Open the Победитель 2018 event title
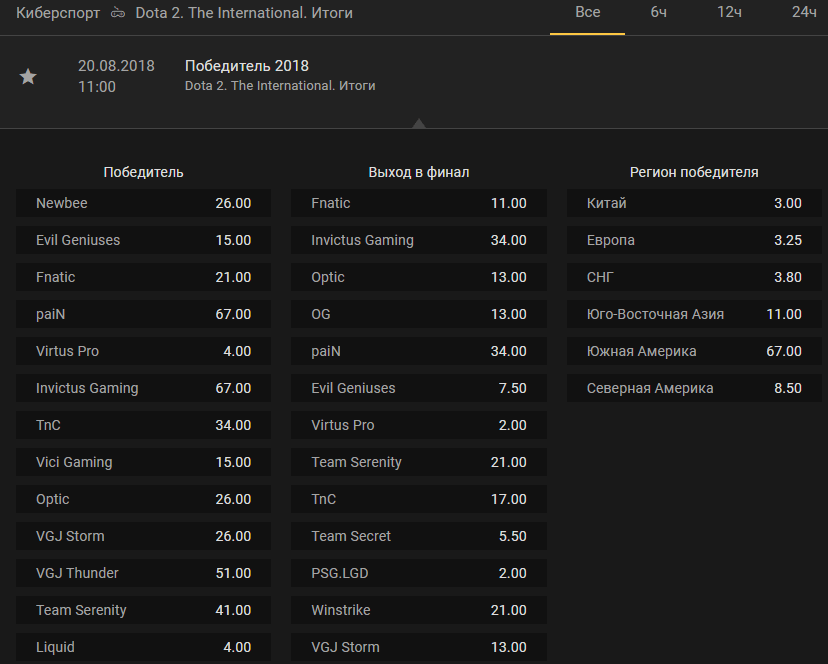828x664 pixels. (x=247, y=66)
